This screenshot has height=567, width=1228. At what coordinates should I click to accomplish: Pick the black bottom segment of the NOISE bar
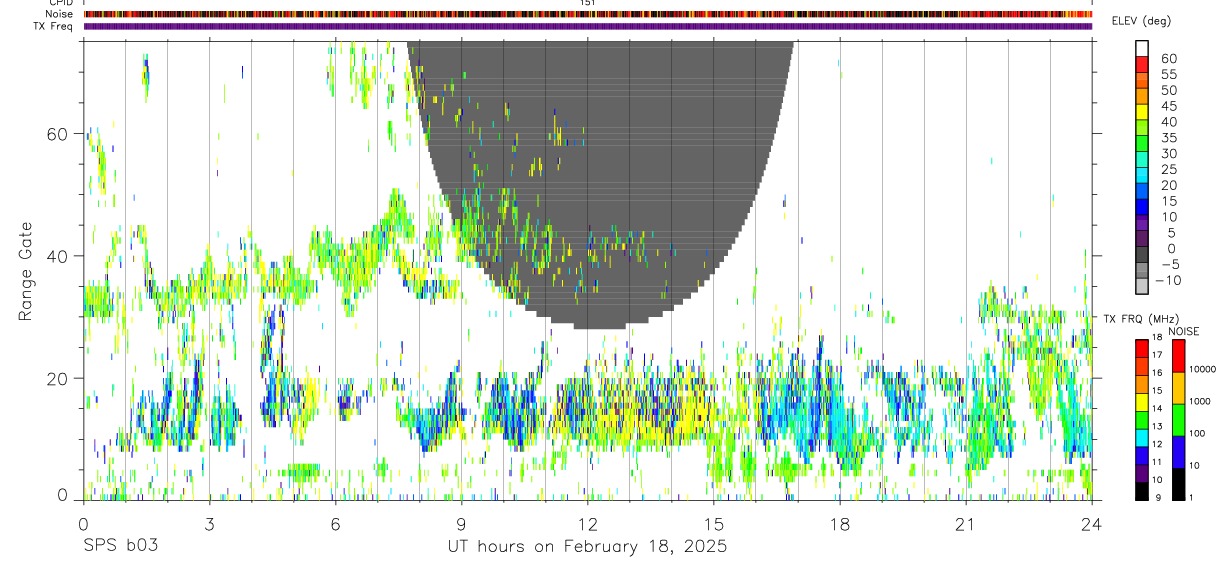(x=1177, y=484)
